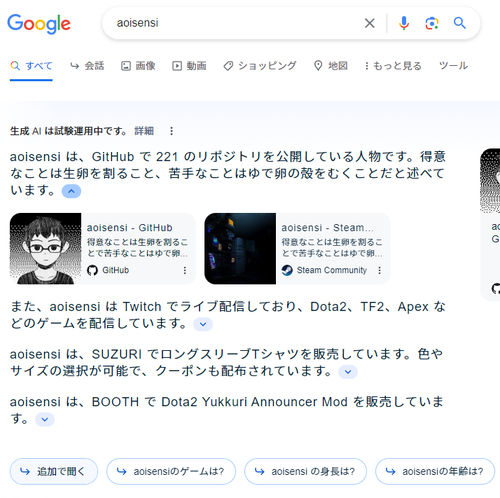Image resolution: width=500 pixels, height=498 pixels.
Task: Go to Google homepage via logo
Action: (39, 24)
